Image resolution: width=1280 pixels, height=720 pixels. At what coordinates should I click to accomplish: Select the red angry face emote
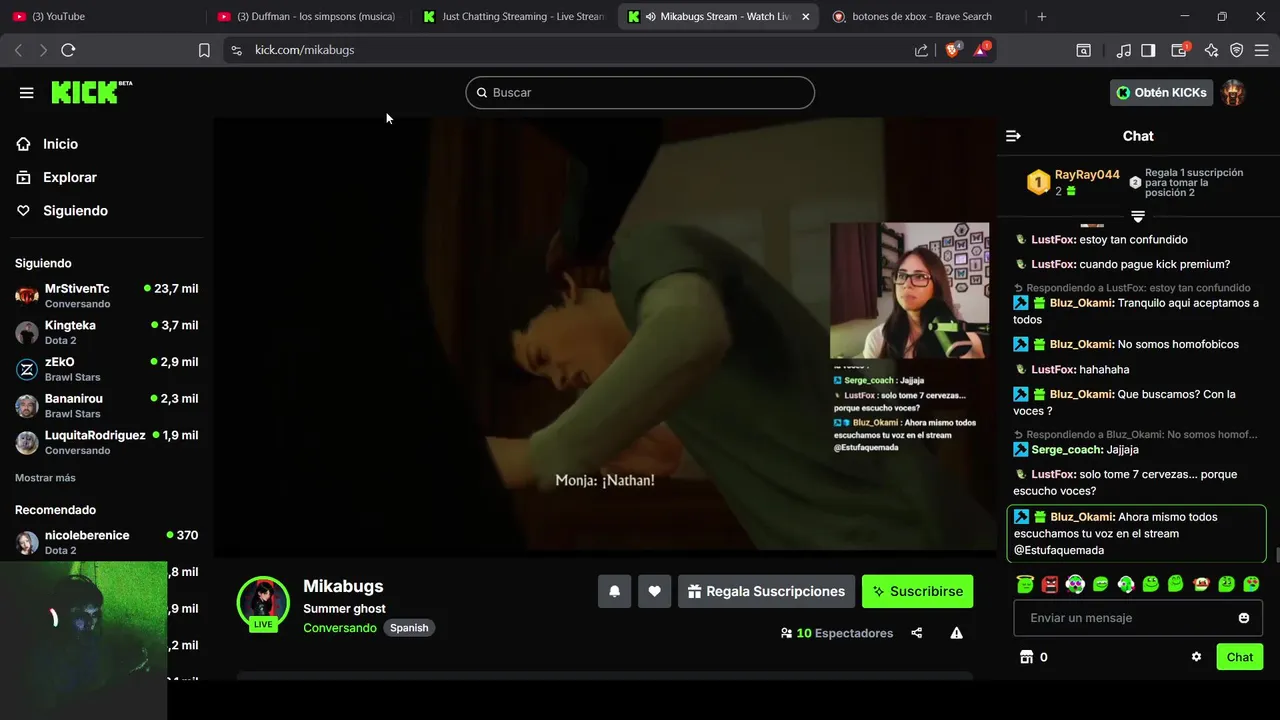point(1050,584)
